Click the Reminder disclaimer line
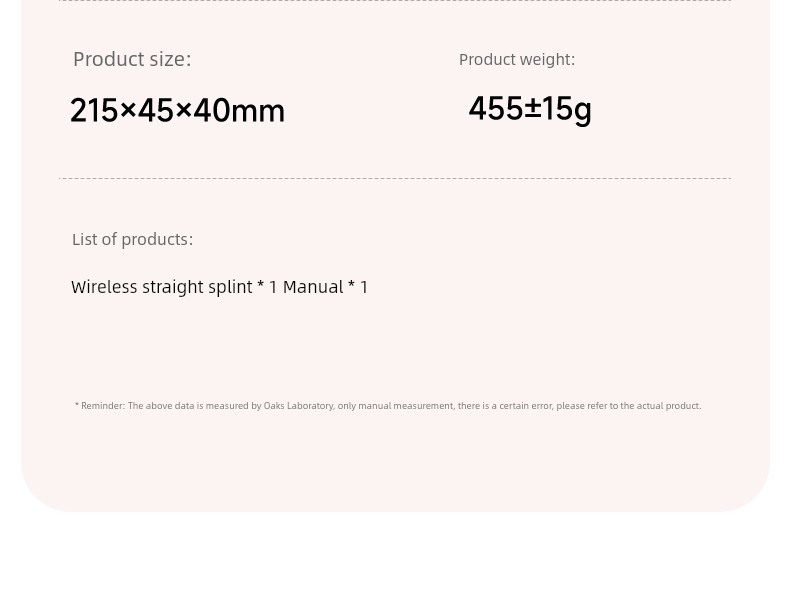Image resolution: width=790 pixels, height=612 pixels. click(388, 406)
